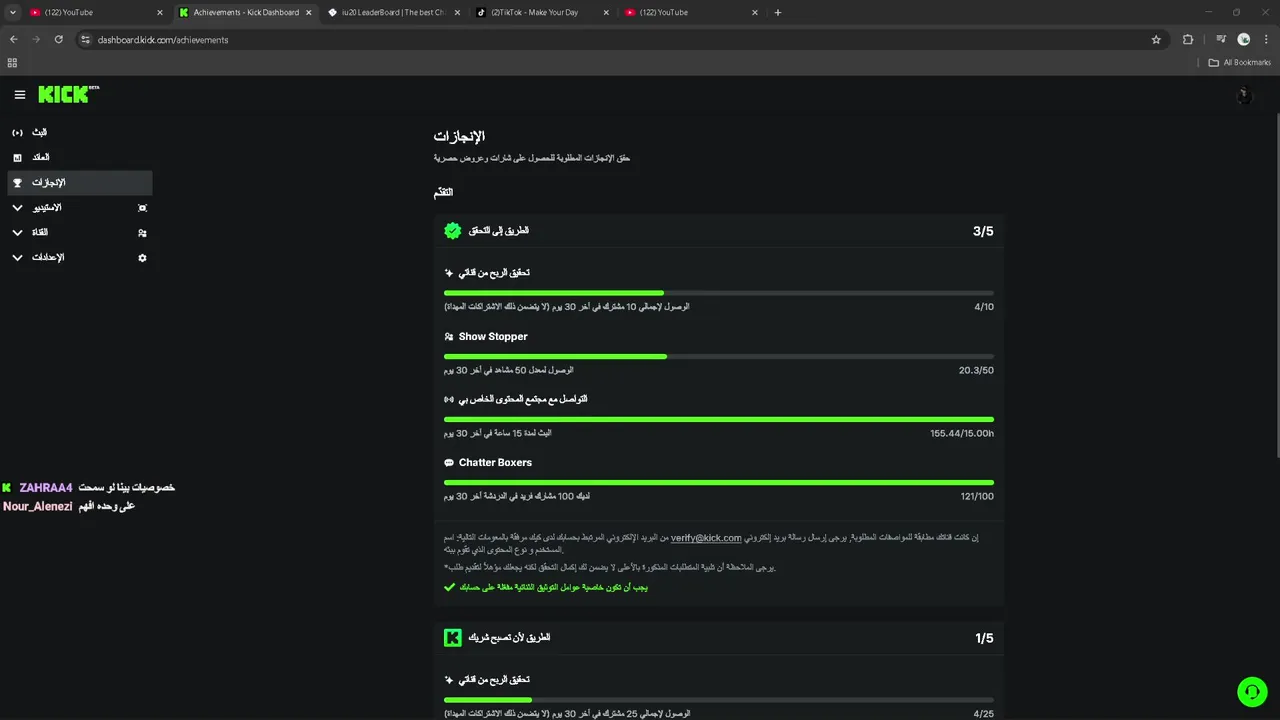Click green checkmark beside two-factor note
1280x720 pixels.
click(449, 587)
